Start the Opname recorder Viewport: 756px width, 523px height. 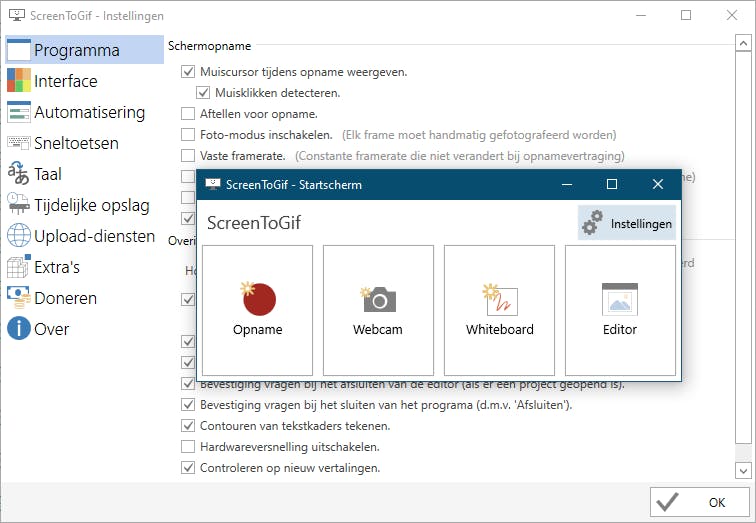coord(257,310)
